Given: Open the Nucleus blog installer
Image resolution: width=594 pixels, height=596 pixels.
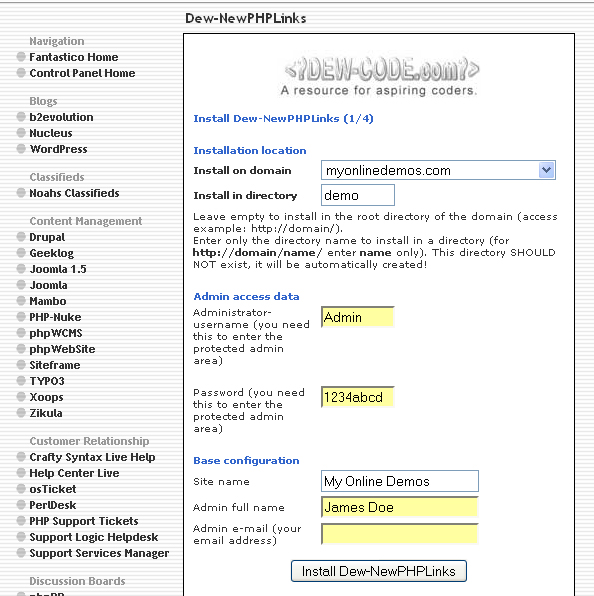Looking at the screenshot, I should pos(51,133).
